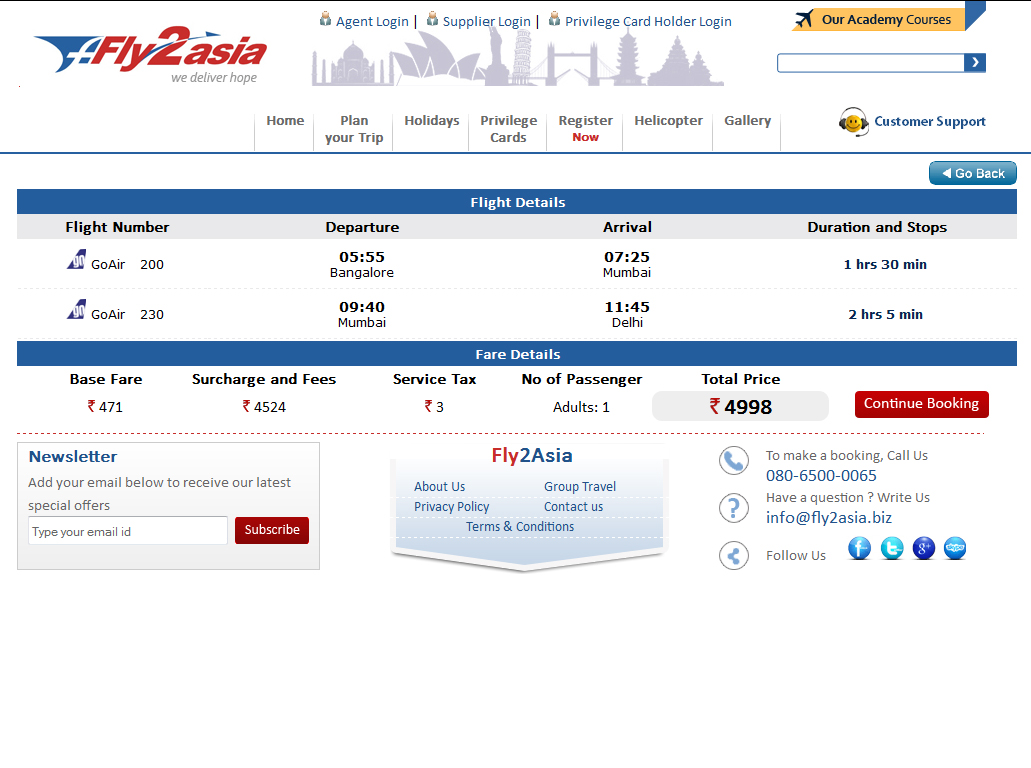This screenshot has width=1031, height=768.
Task: Click the duration 1 hrs 30 min
Action: [885, 264]
